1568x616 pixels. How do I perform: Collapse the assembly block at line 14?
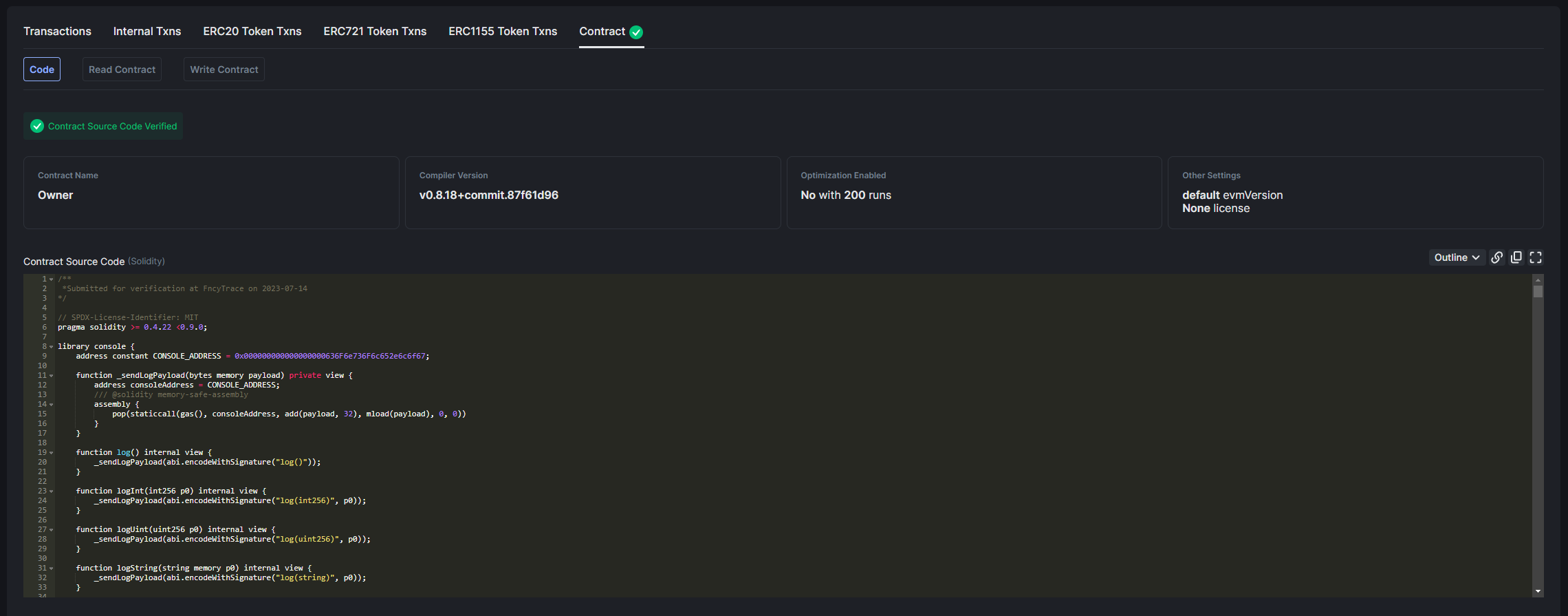tap(52, 405)
